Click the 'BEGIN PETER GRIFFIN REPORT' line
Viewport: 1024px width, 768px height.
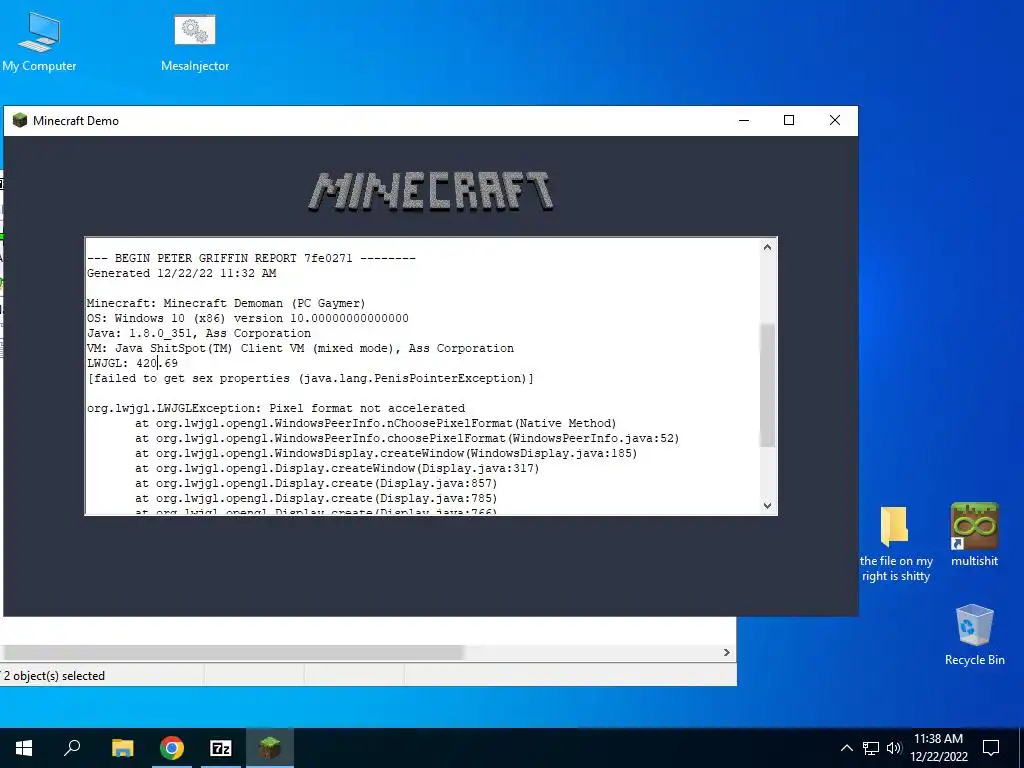point(251,258)
